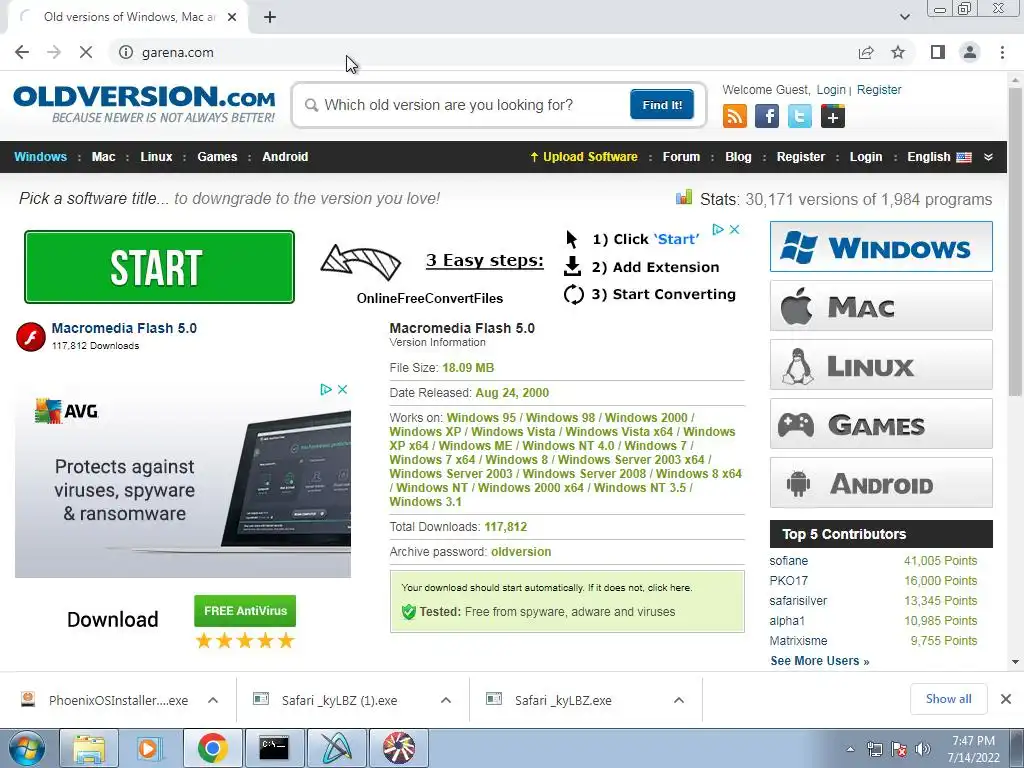Click the OLDVERSION.com logo
Image resolution: width=1024 pixels, height=768 pixels.
tap(144, 104)
